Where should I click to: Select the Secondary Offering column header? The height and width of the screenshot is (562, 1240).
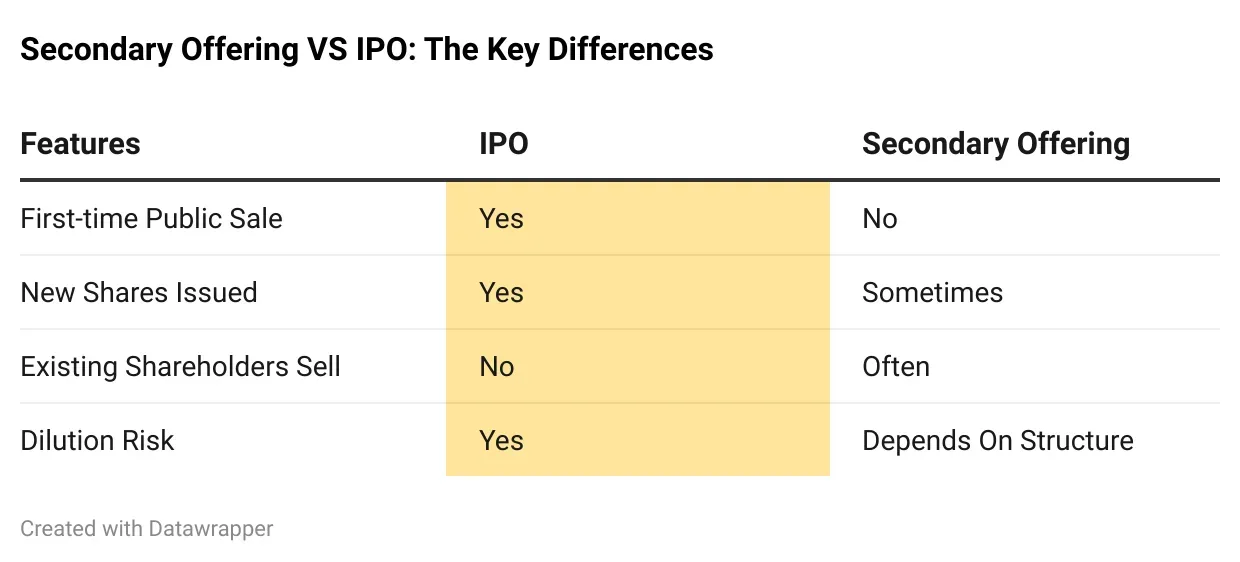point(995,144)
